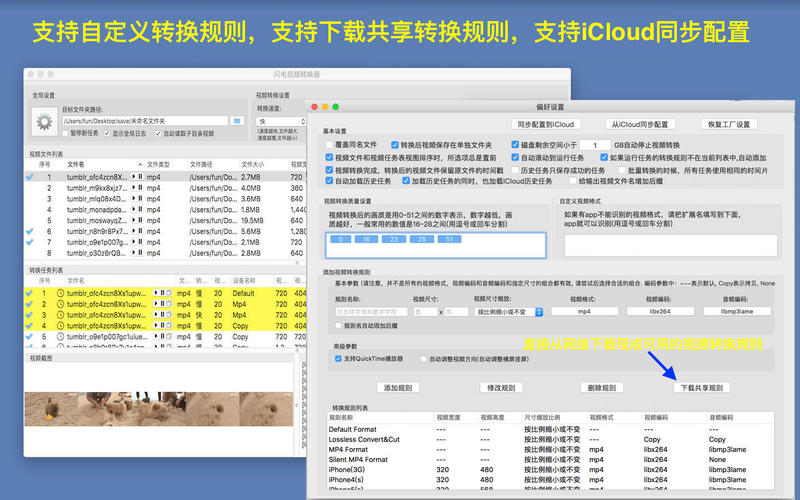Click clock icon of task 3 row

click(60, 315)
